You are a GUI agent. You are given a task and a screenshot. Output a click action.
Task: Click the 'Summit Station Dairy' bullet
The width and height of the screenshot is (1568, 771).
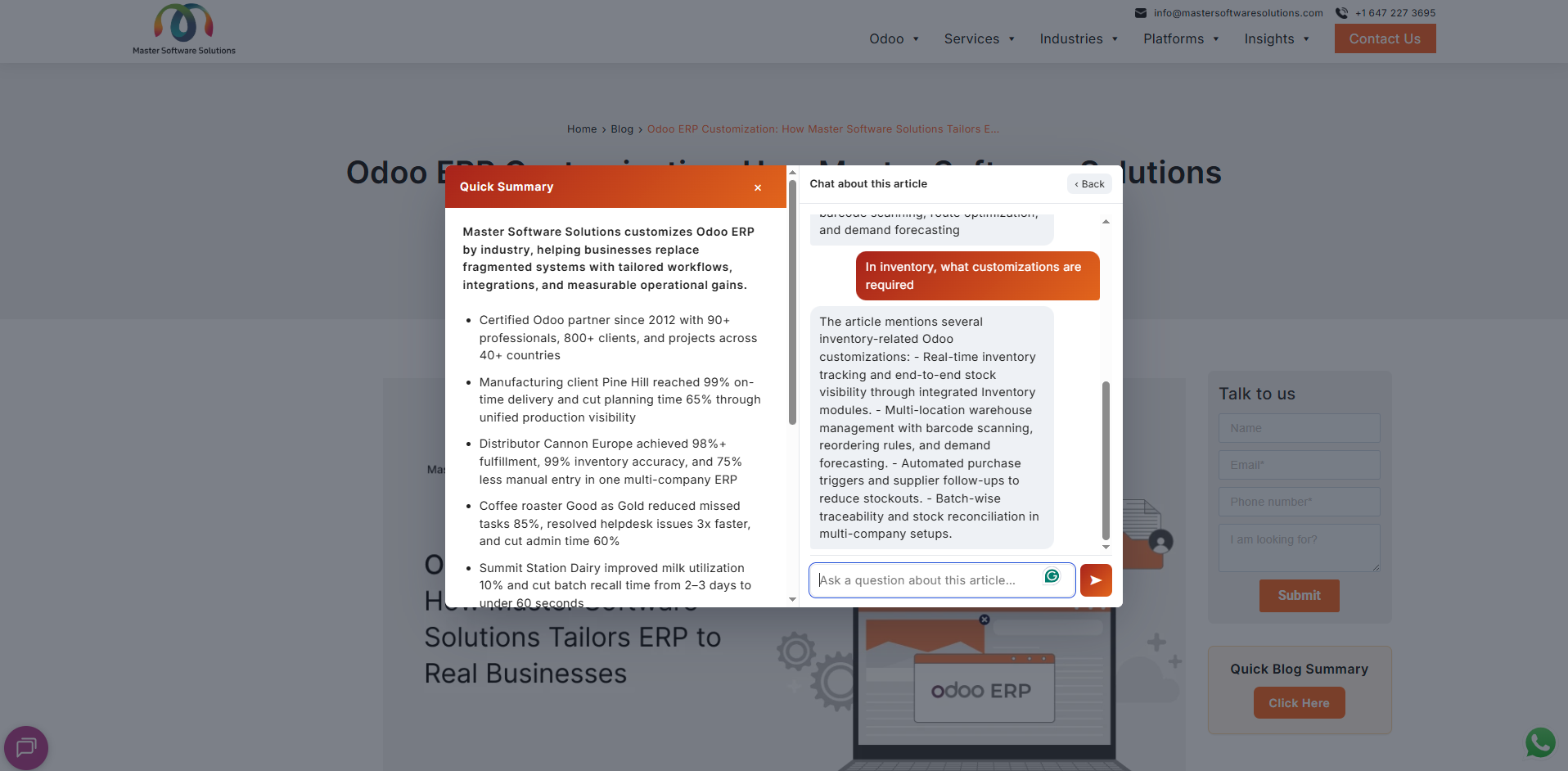point(615,585)
